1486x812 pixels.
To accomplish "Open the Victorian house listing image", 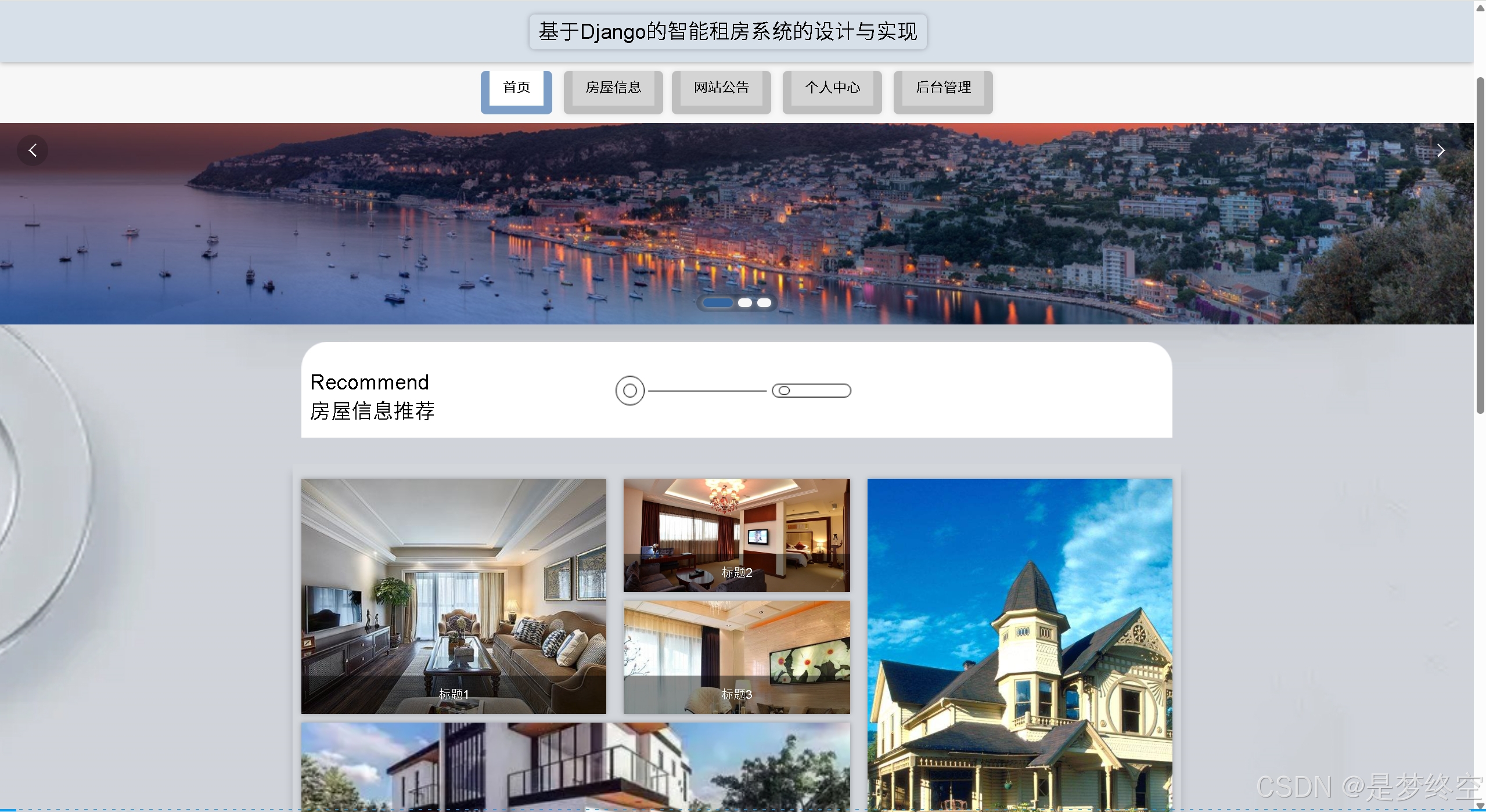I will point(1020,644).
